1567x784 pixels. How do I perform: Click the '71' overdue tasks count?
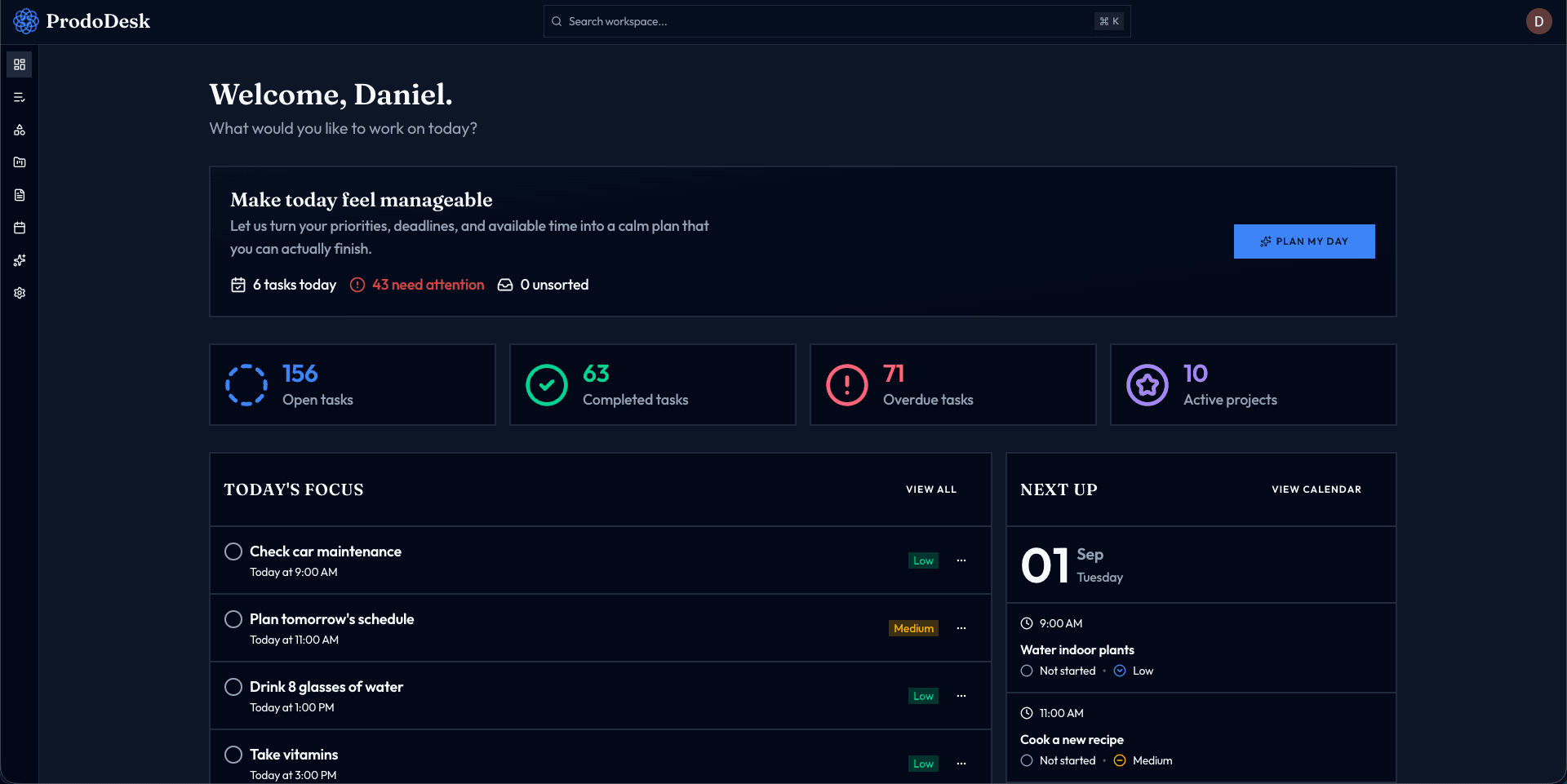point(894,374)
